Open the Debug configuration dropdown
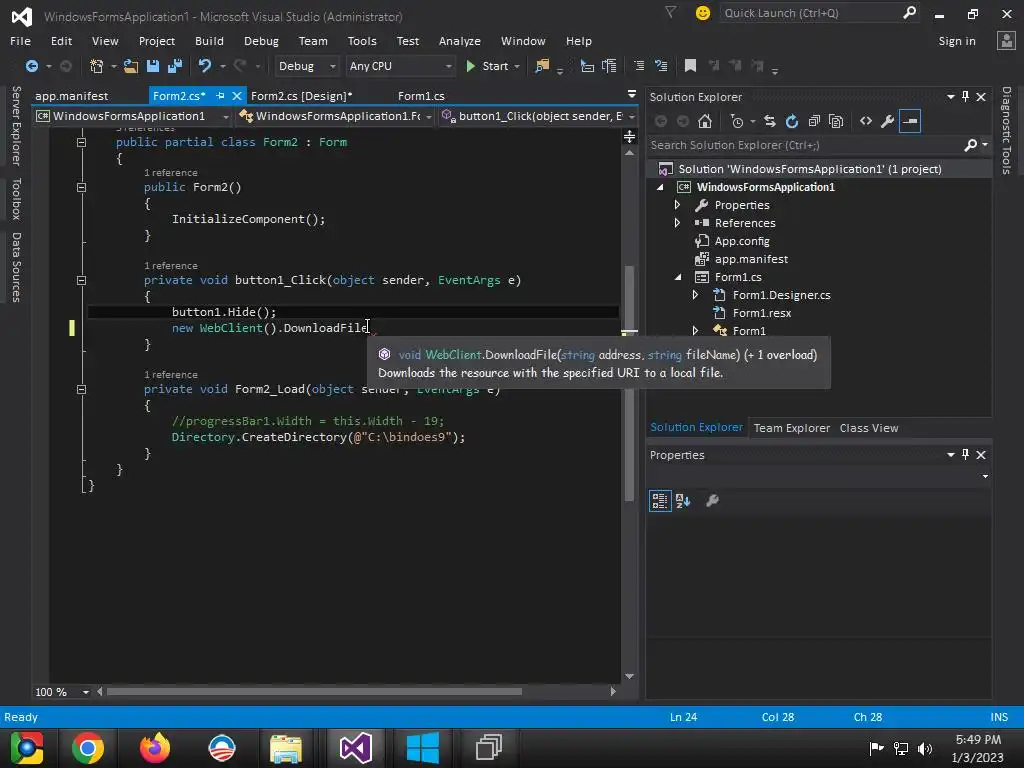Viewport: 1024px width, 768px height. [x=306, y=66]
